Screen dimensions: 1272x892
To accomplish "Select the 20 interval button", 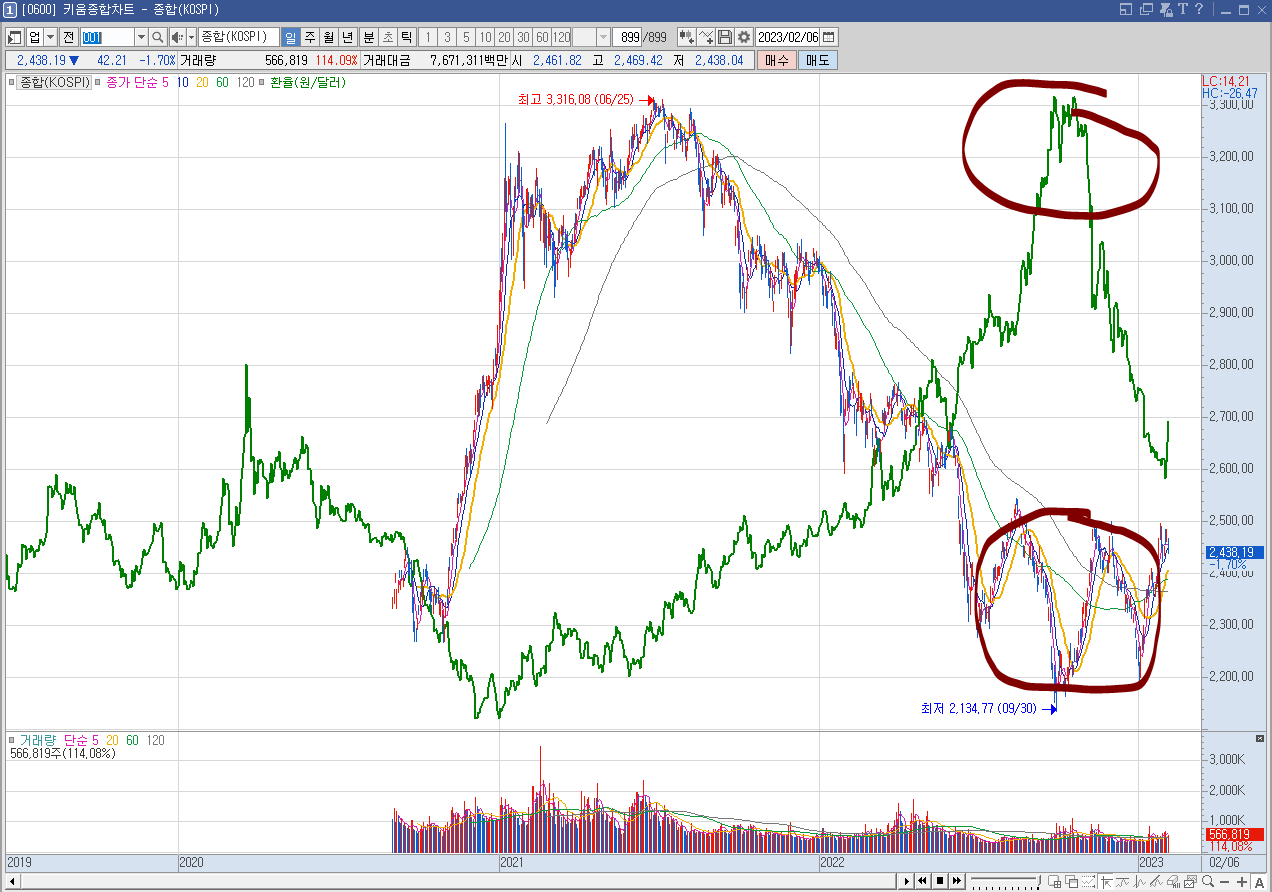I will pos(504,37).
